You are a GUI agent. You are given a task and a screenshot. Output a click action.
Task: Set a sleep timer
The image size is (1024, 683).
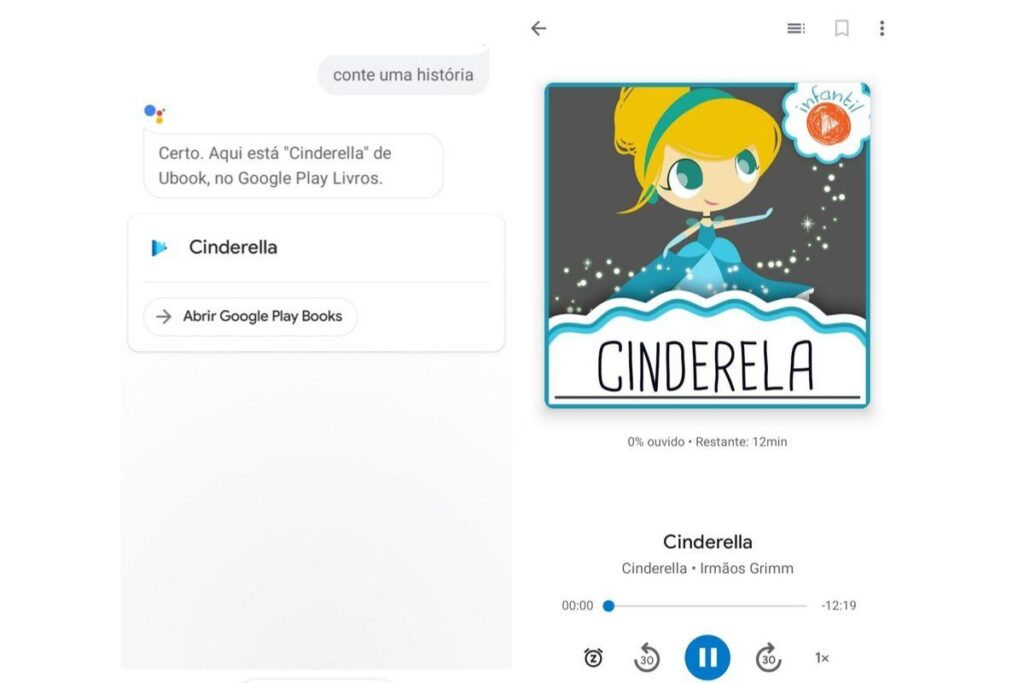(x=593, y=657)
